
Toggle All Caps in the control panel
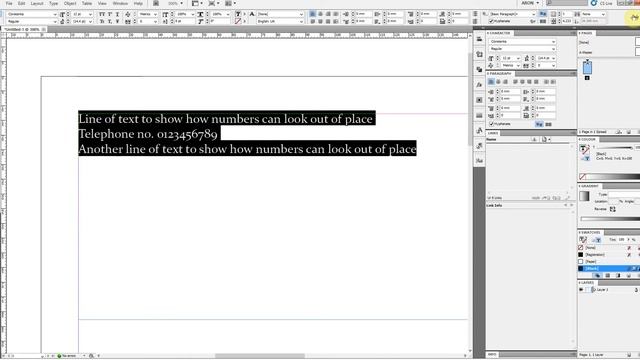(102, 14)
